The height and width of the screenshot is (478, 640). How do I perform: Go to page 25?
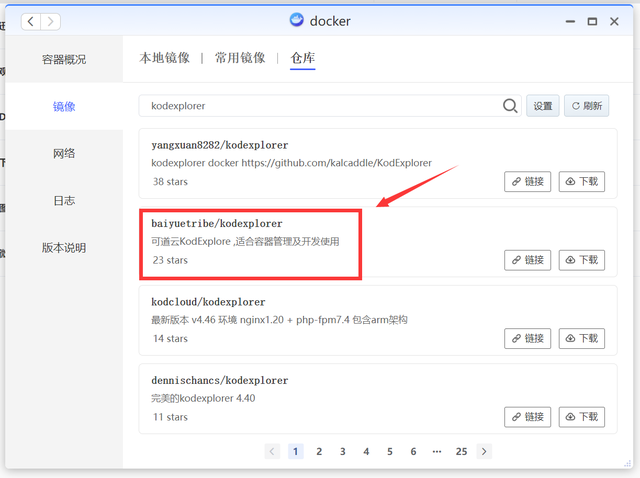pyautogui.click(x=462, y=451)
